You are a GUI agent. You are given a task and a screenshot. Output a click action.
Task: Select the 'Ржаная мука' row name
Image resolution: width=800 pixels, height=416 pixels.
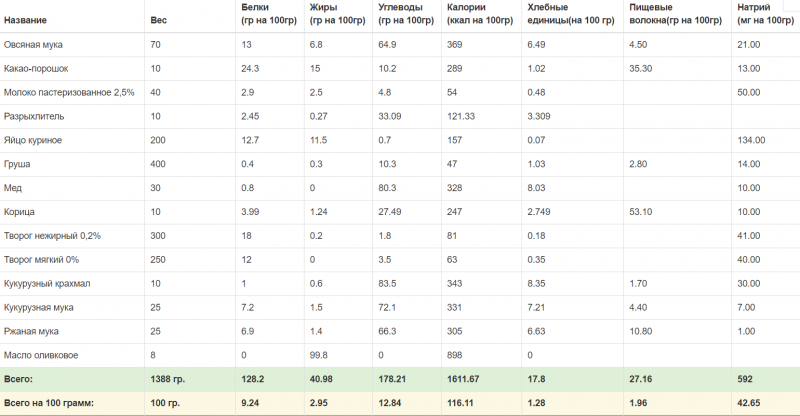tap(31, 332)
